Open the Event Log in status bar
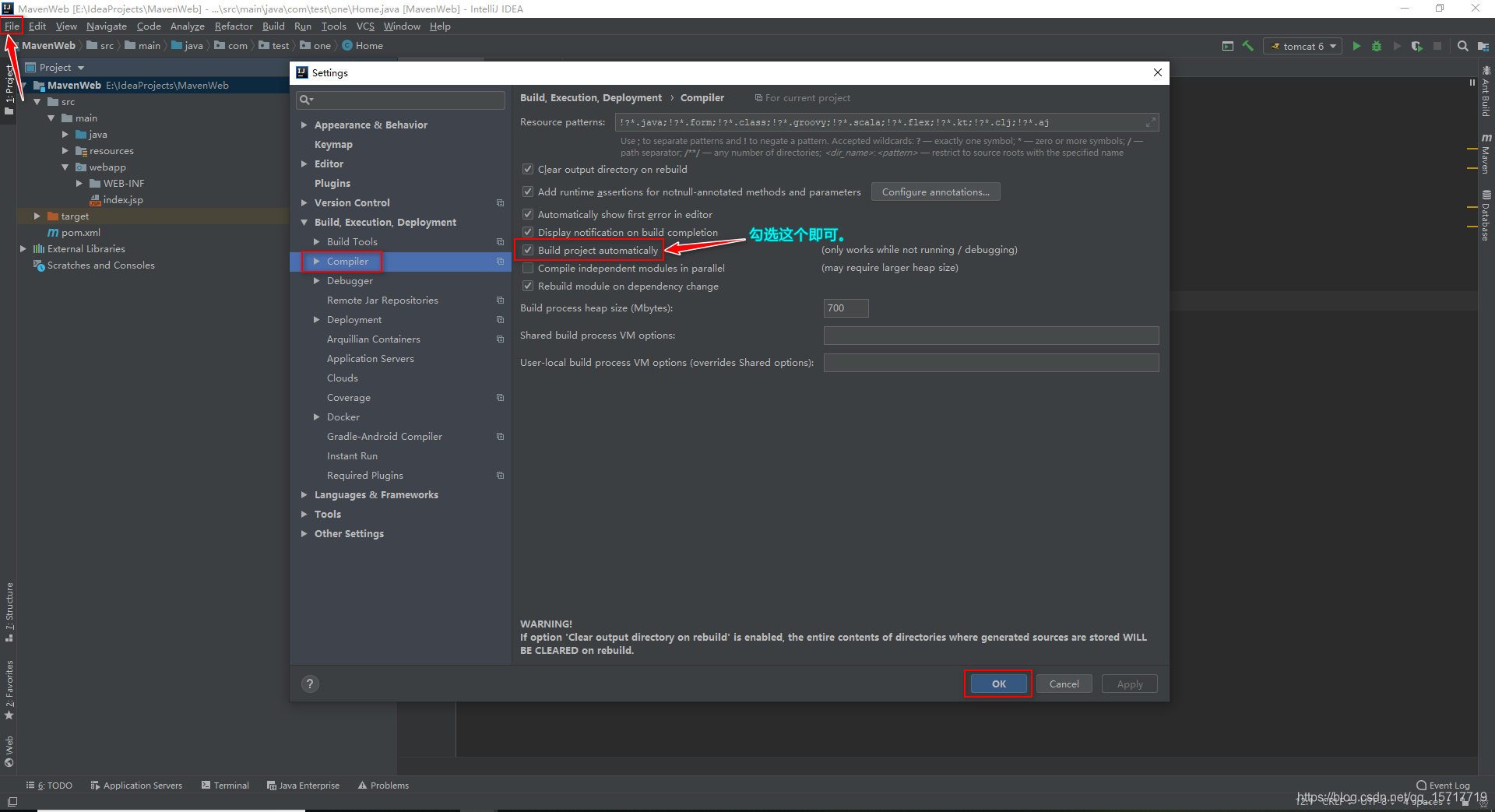Viewport: 1495px width, 812px height. [1443, 786]
